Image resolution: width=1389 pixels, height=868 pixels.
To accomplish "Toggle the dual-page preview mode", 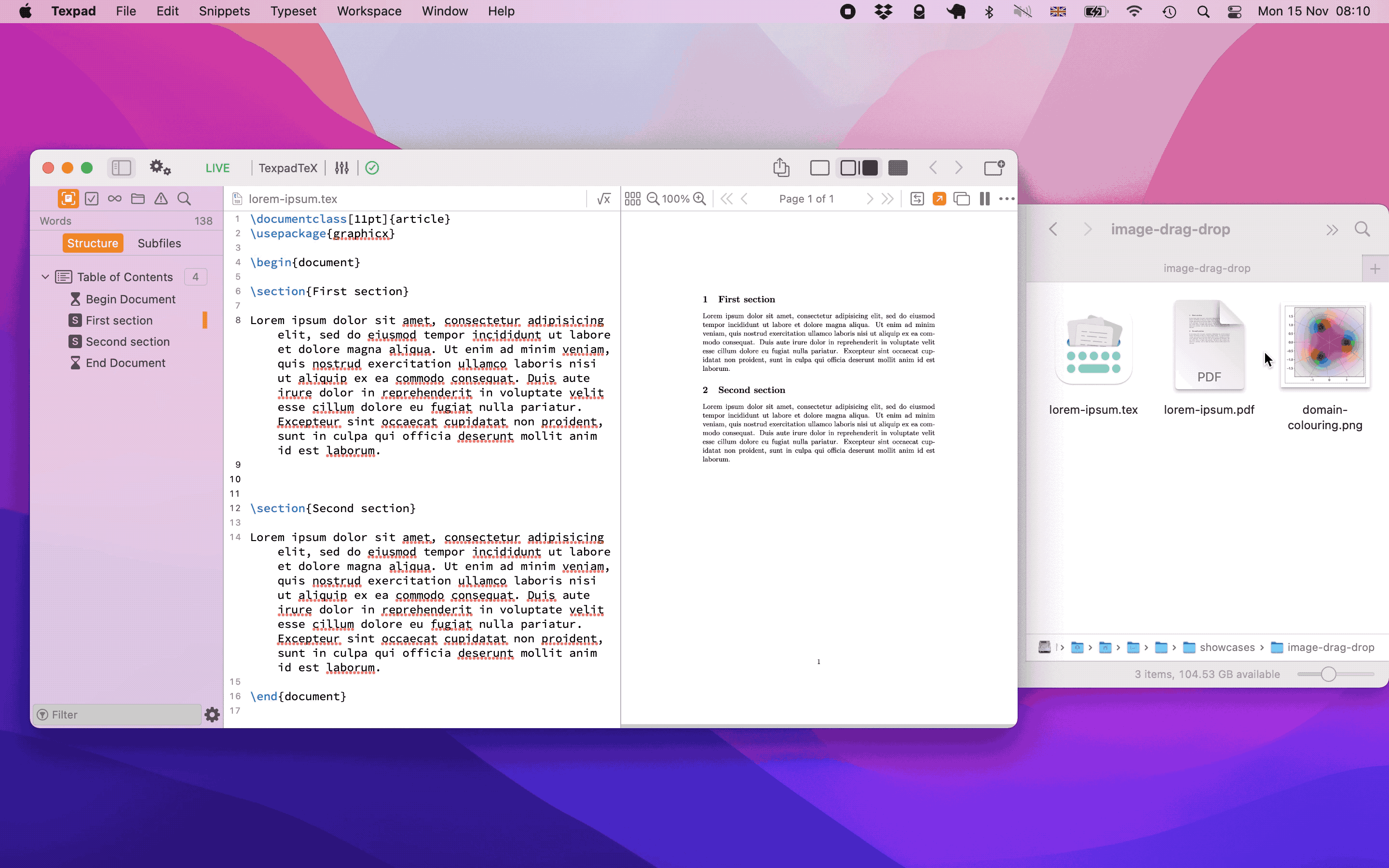I will point(983,199).
